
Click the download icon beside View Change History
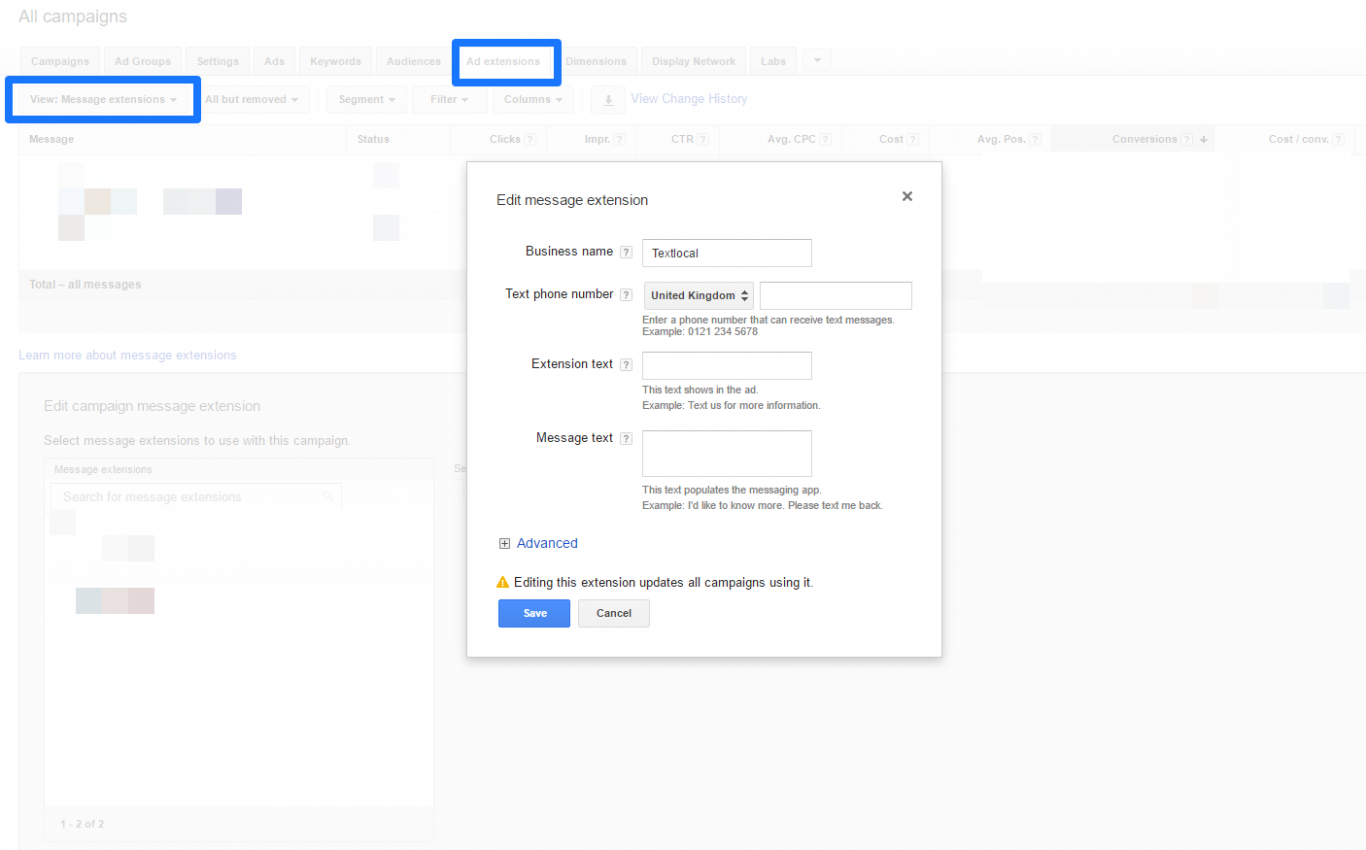(608, 99)
